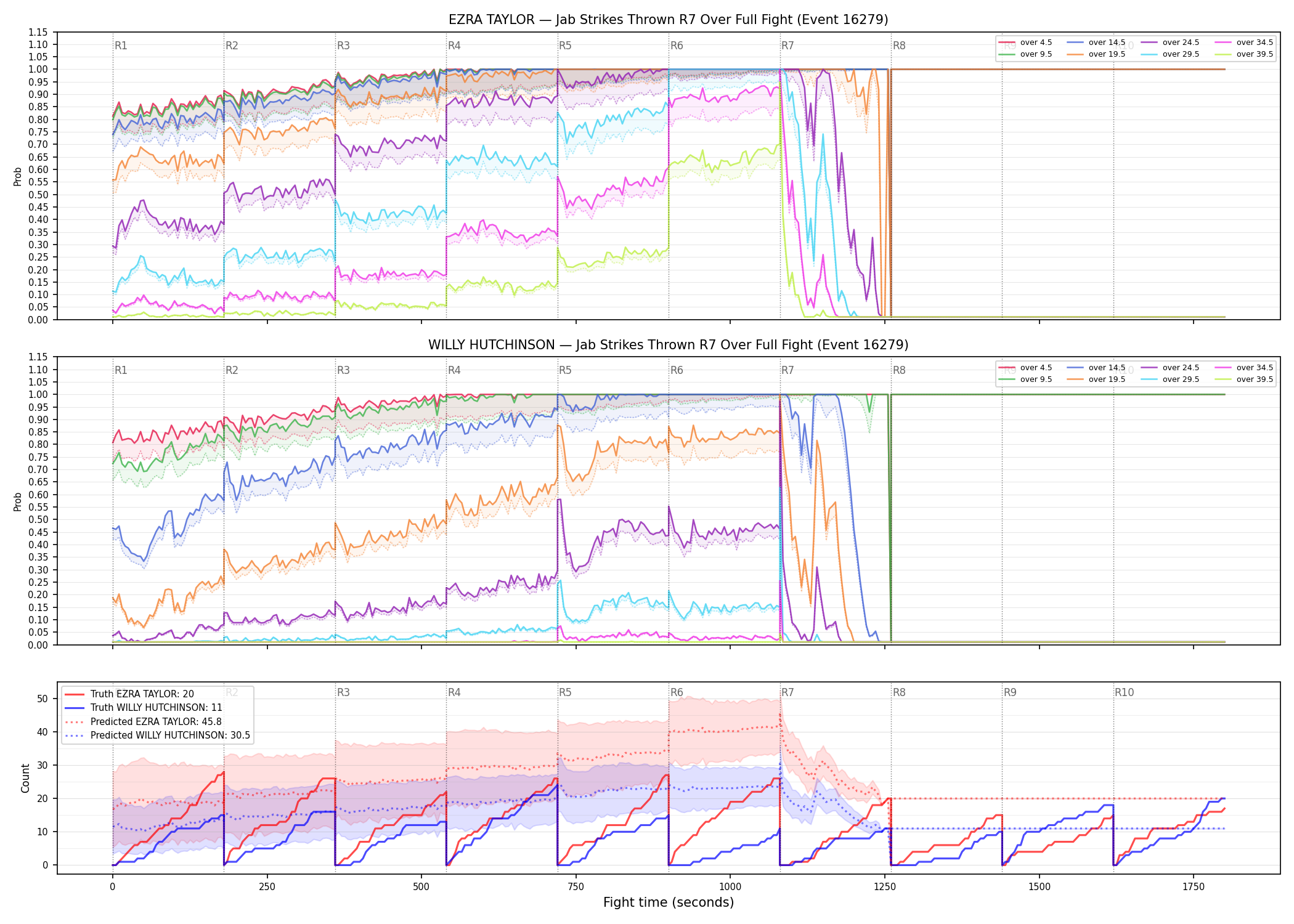Click the R5 round marker in Willy Hutchinson chart
This screenshot has height=924, width=1294.
(x=565, y=370)
